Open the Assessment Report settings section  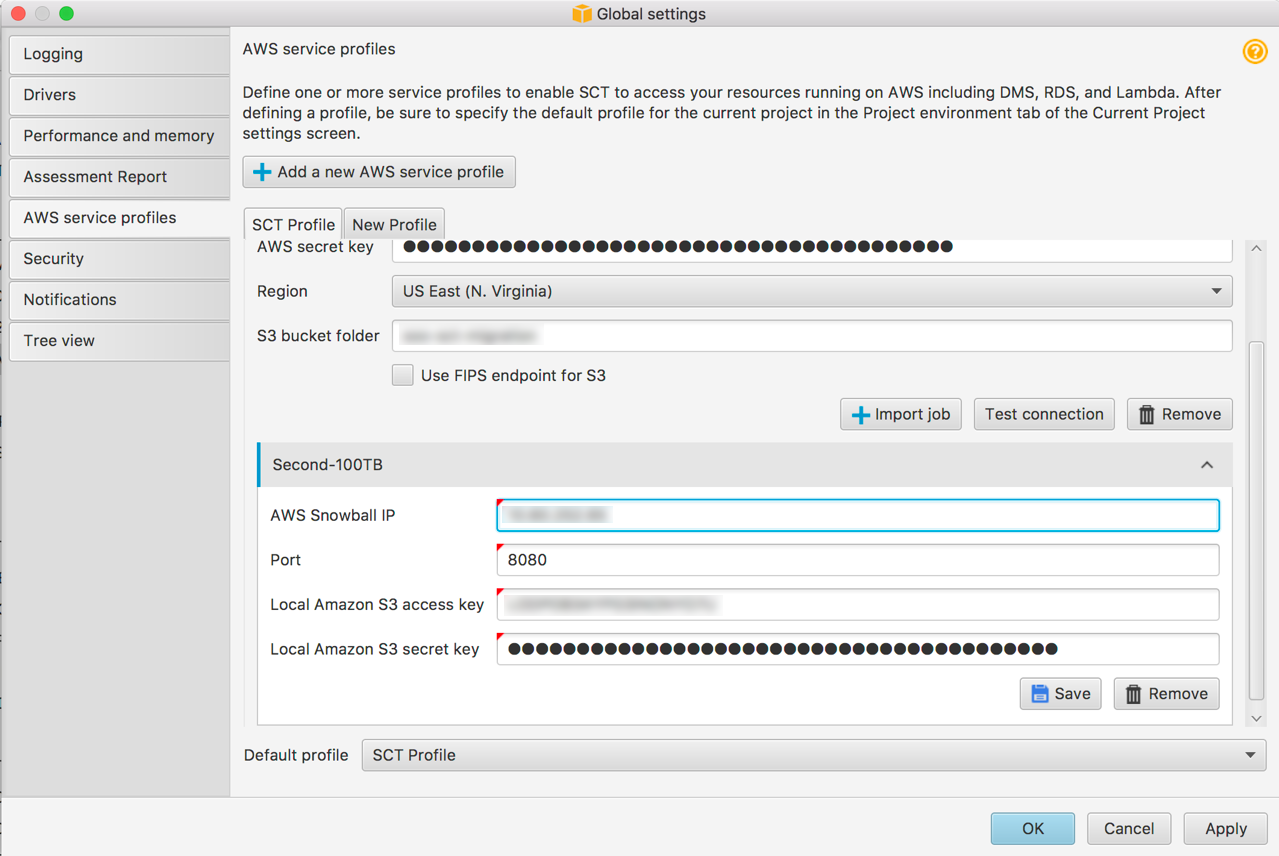[x=97, y=177]
